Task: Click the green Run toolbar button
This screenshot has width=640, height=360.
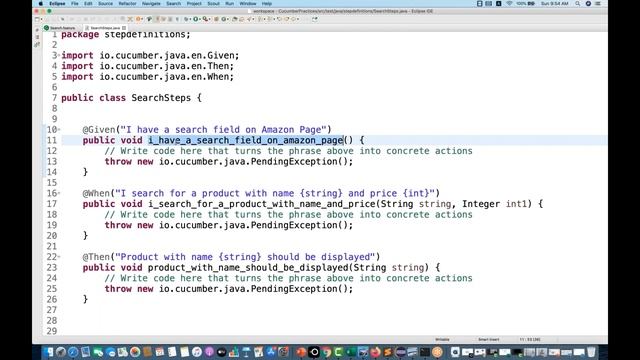Action: [196, 19]
